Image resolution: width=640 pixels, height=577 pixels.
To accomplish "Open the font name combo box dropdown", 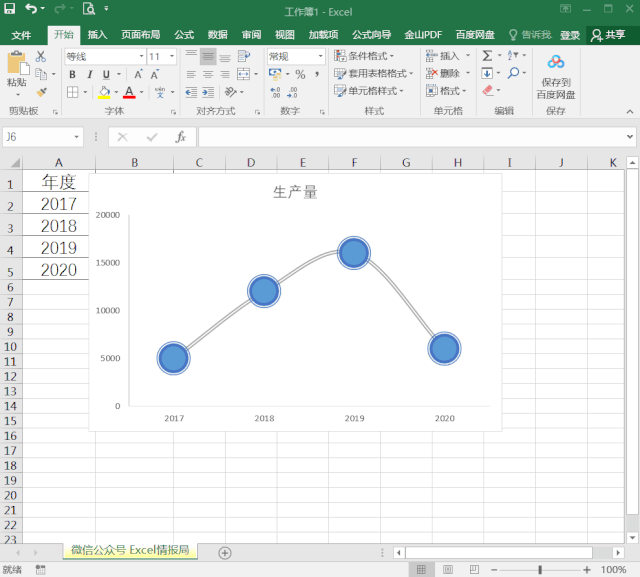I will tap(141, 56).
